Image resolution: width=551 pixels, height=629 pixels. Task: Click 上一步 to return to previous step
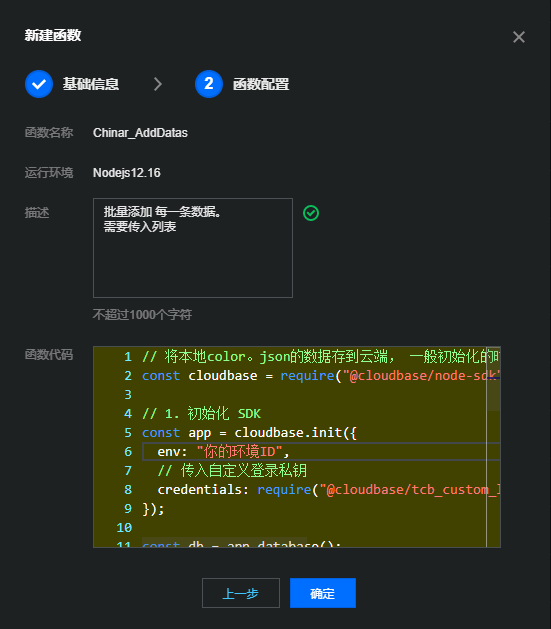[x=241, y=593]
